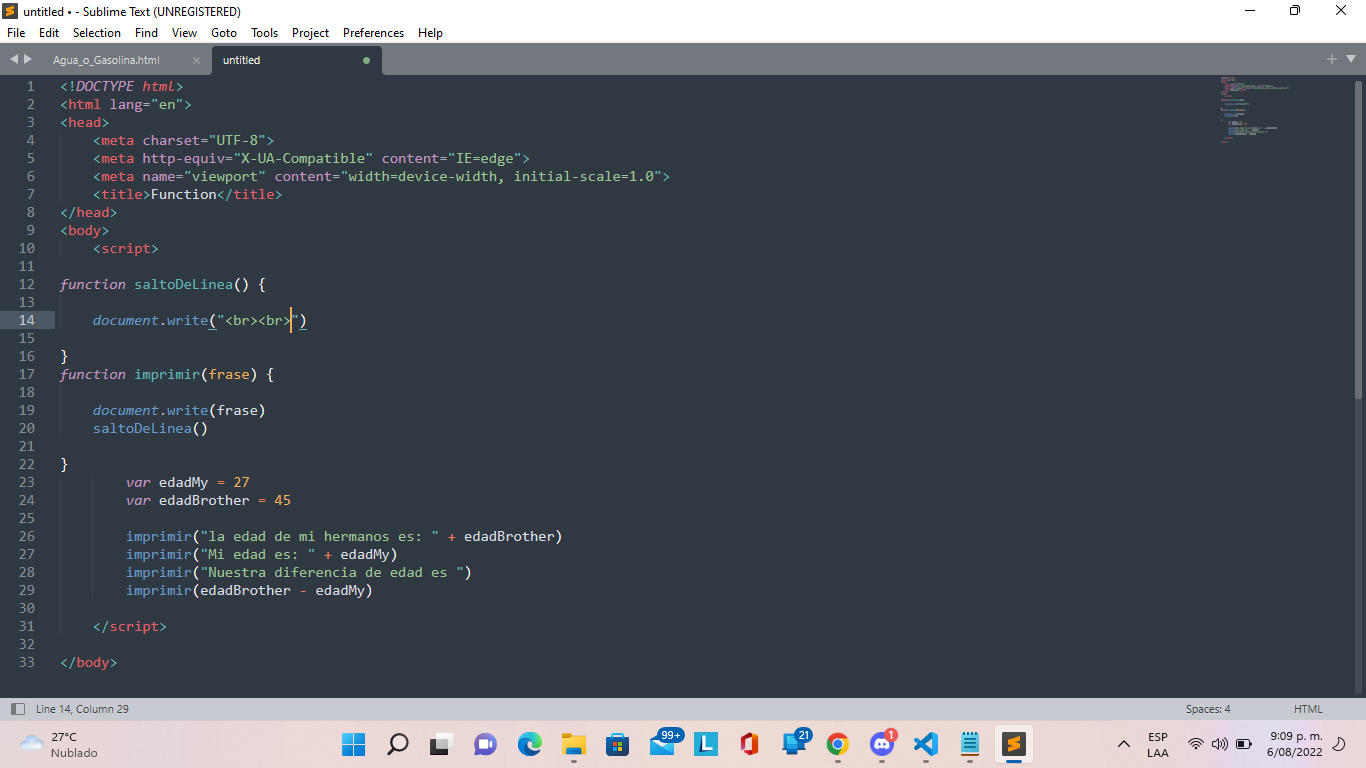The width and height of the screenshot is (1366, 768).
Task: Open the File menu
Action: 16,33
